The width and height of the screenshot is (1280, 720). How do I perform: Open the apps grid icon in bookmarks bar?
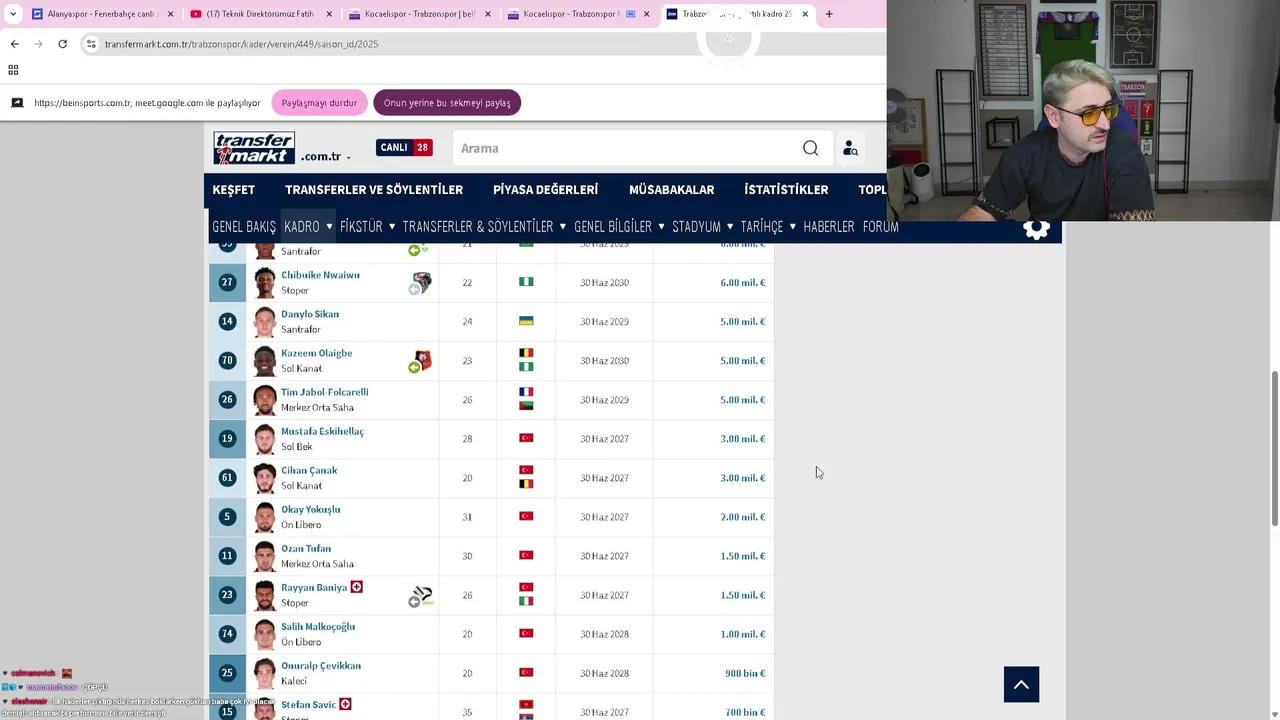(x=13, y=70)
